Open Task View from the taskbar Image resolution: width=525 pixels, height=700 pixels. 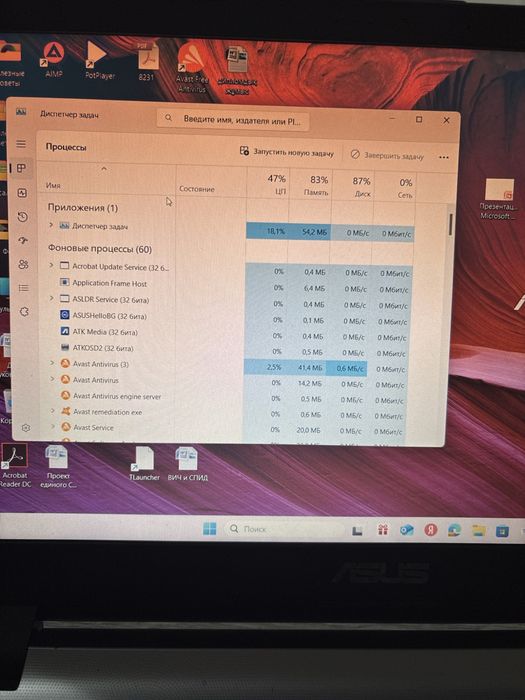(x=357, y=530)
